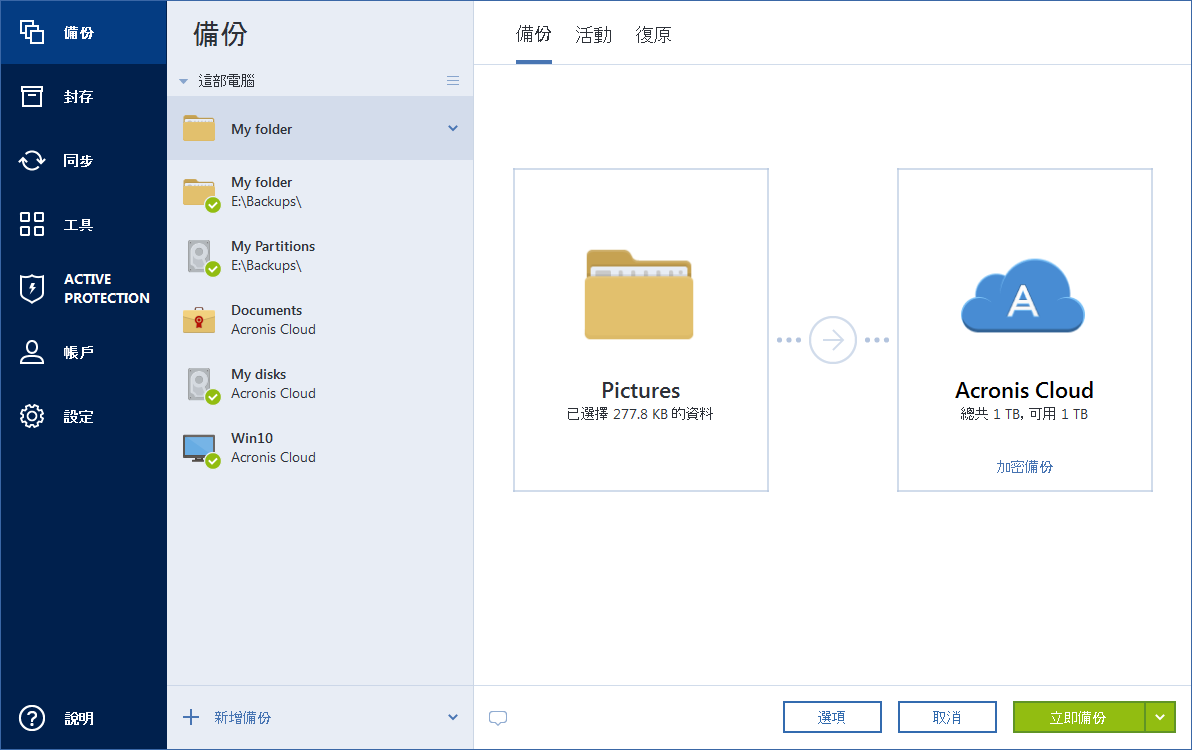
Task: Click the Documents briefcase icon
Action: click(199, 320)
